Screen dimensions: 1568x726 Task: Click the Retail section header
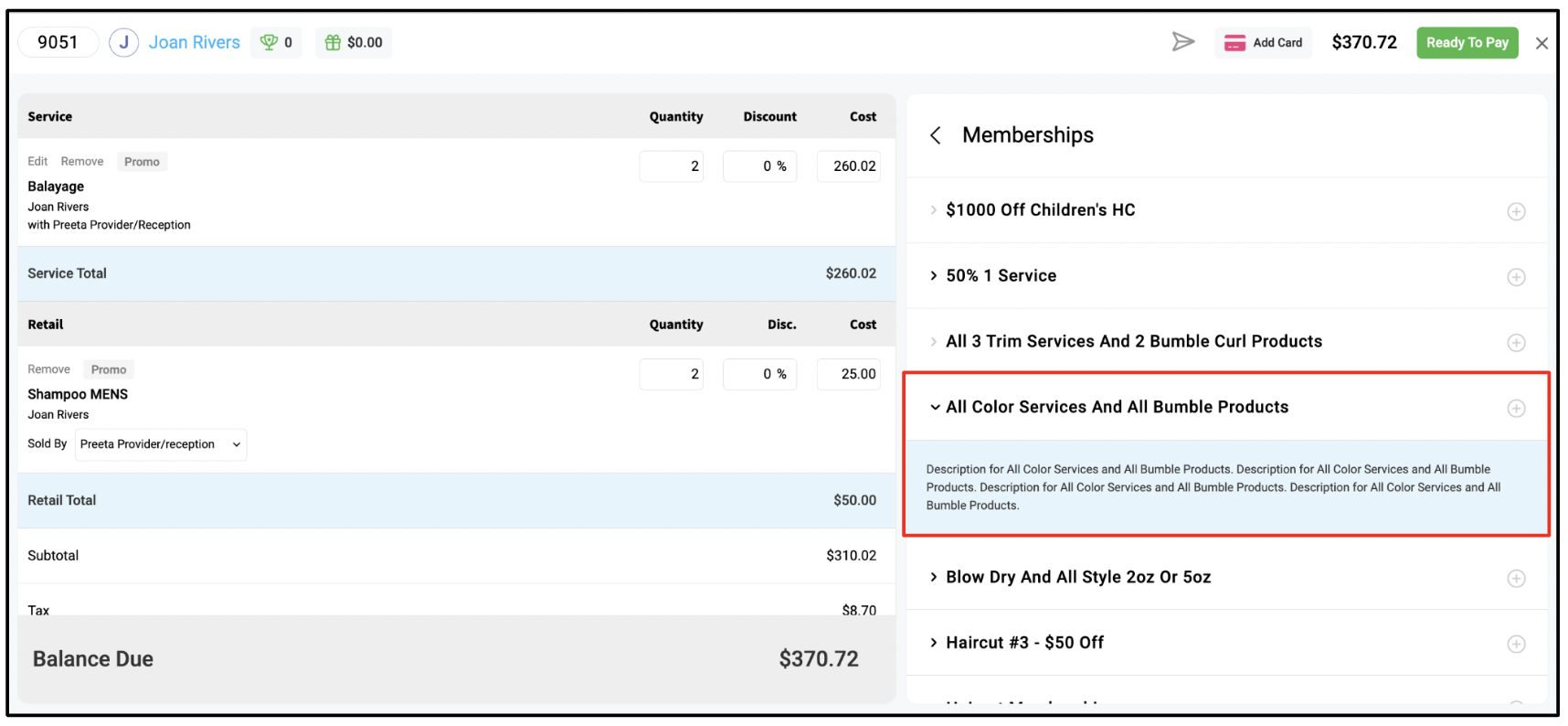click(x=46, y=325)
